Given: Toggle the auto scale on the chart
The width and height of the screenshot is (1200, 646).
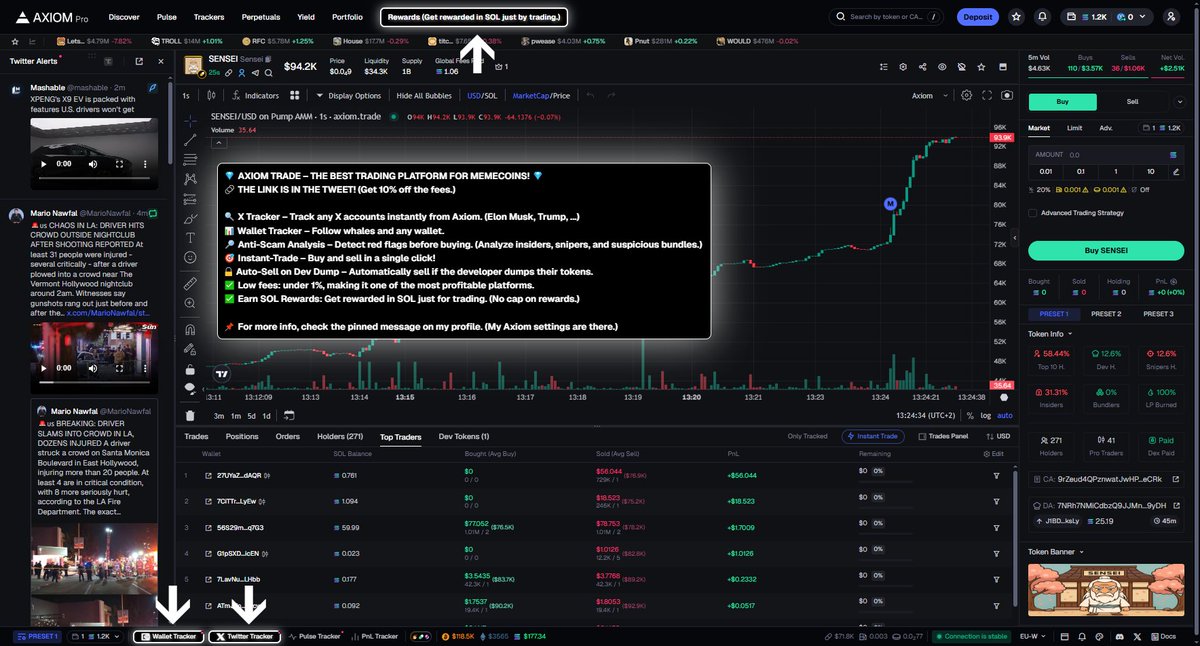Looking at the screenshot, I should 1005,415.
